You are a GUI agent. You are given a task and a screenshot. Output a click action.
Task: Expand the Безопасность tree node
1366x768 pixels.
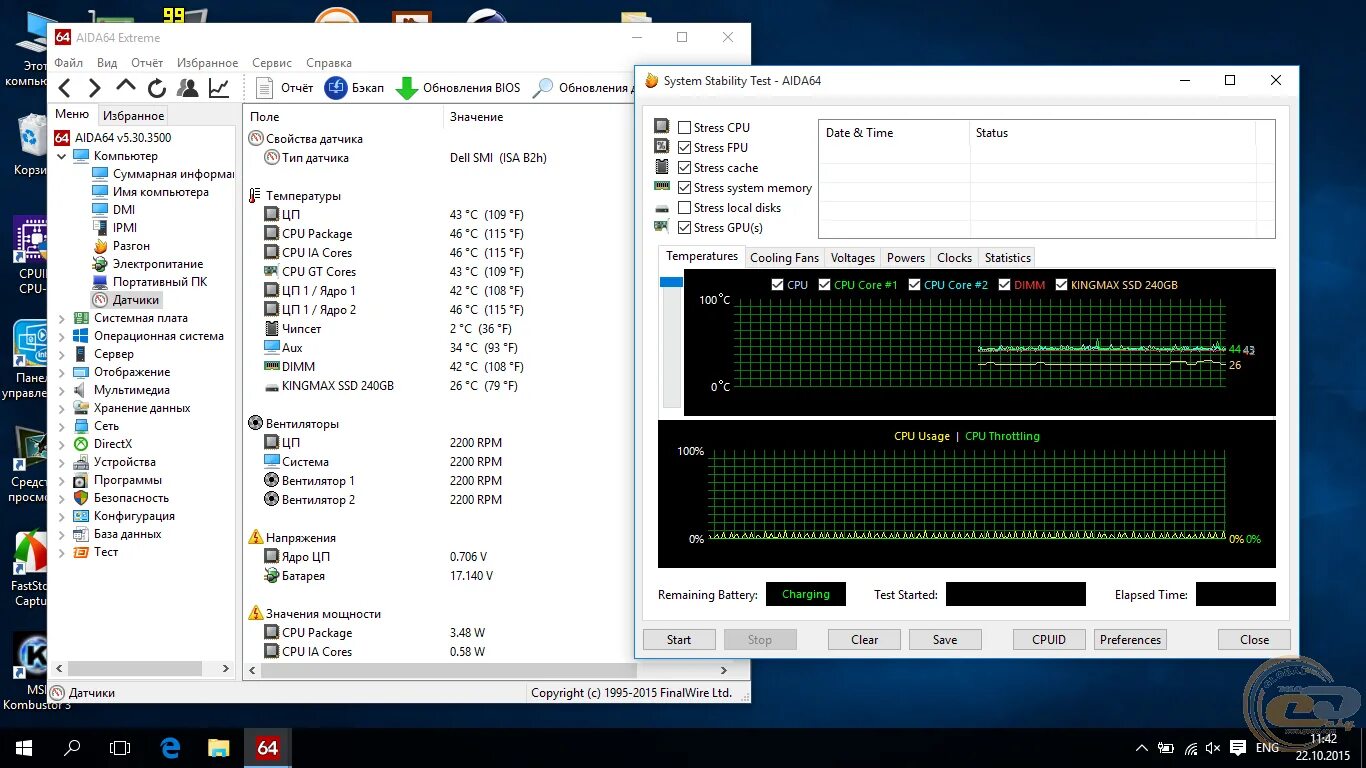(61, 498)
